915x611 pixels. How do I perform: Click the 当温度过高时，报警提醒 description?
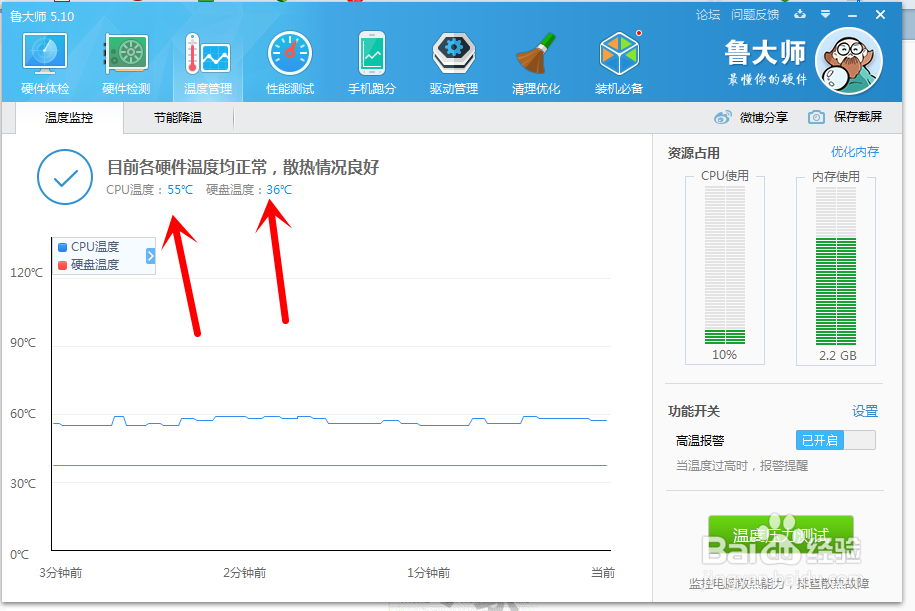[742, 466]
